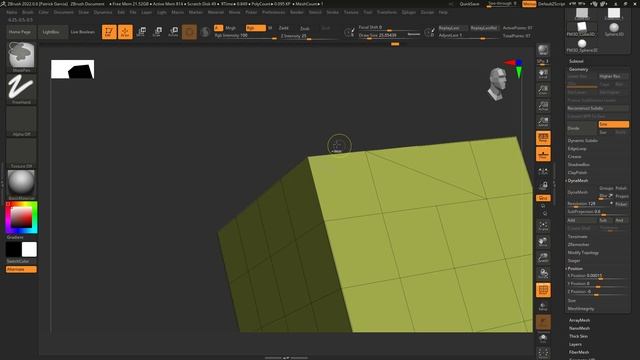Viewport: 640px width, 360px height.
Task: Click the Solo mode icon
Action: [x=543, y=338]
